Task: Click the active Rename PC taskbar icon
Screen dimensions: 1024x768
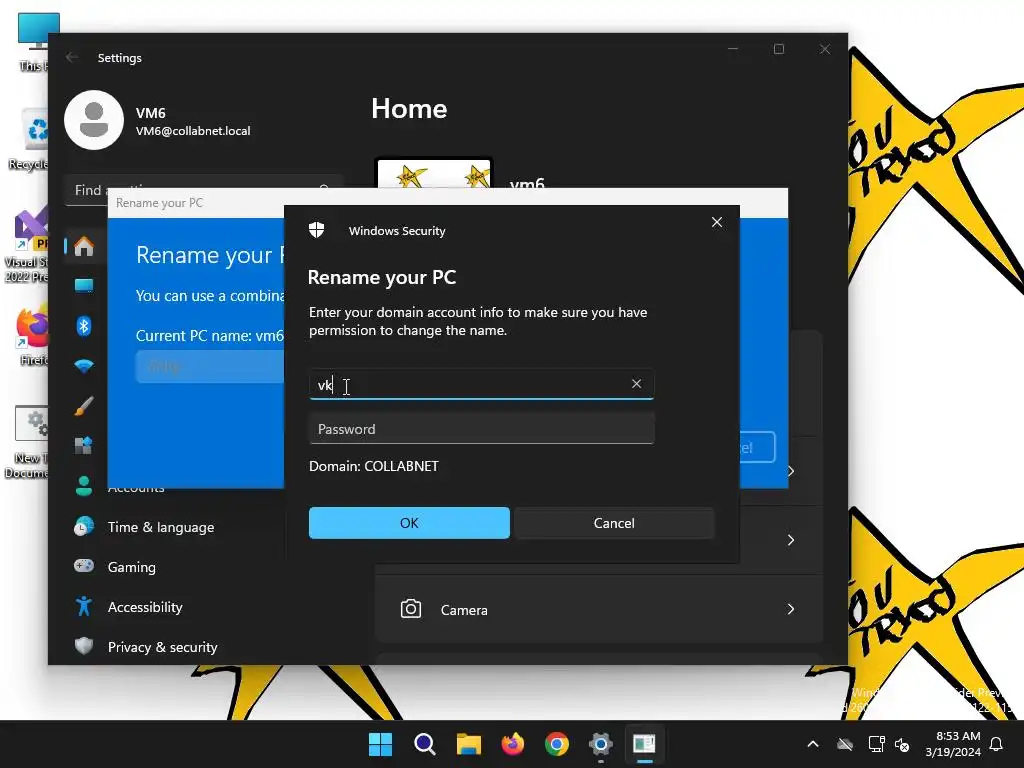Action: (x=645, y=744)
